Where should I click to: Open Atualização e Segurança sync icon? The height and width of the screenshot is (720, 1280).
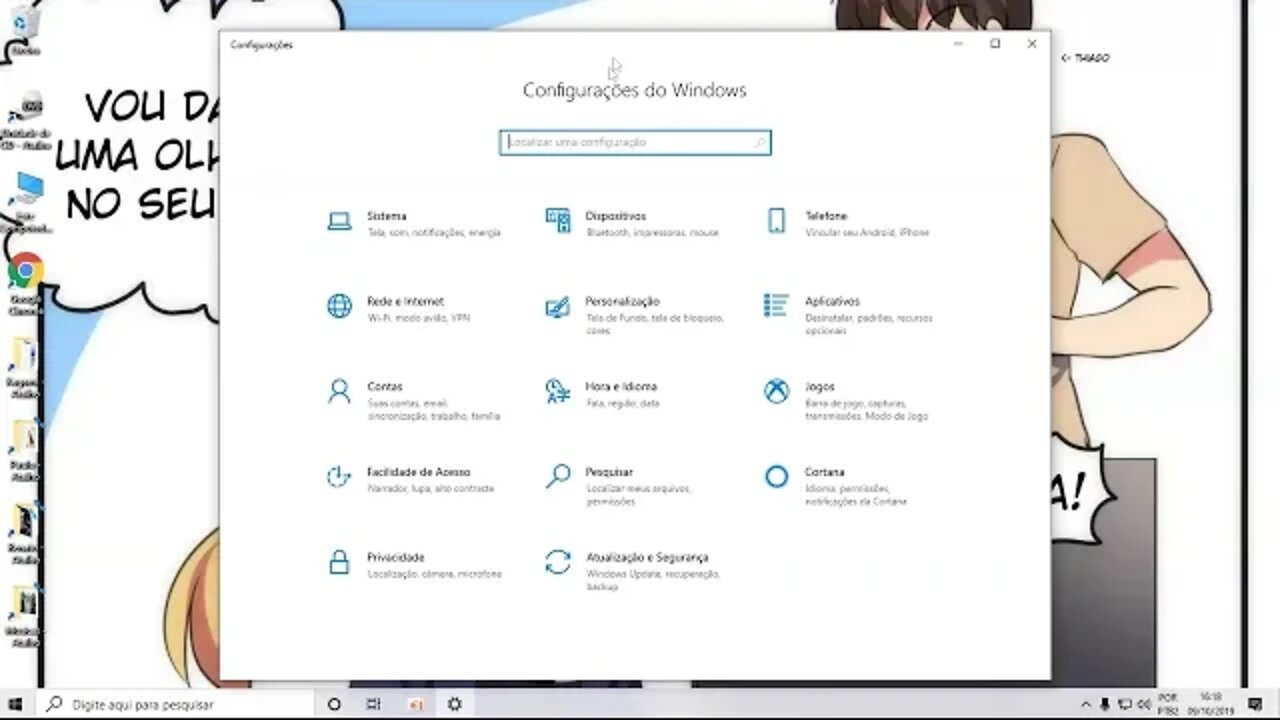pyautogui.click(x=557, y=562)
